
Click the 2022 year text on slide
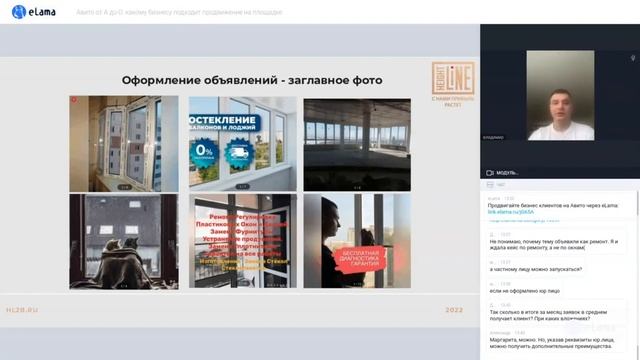(454, 310)
